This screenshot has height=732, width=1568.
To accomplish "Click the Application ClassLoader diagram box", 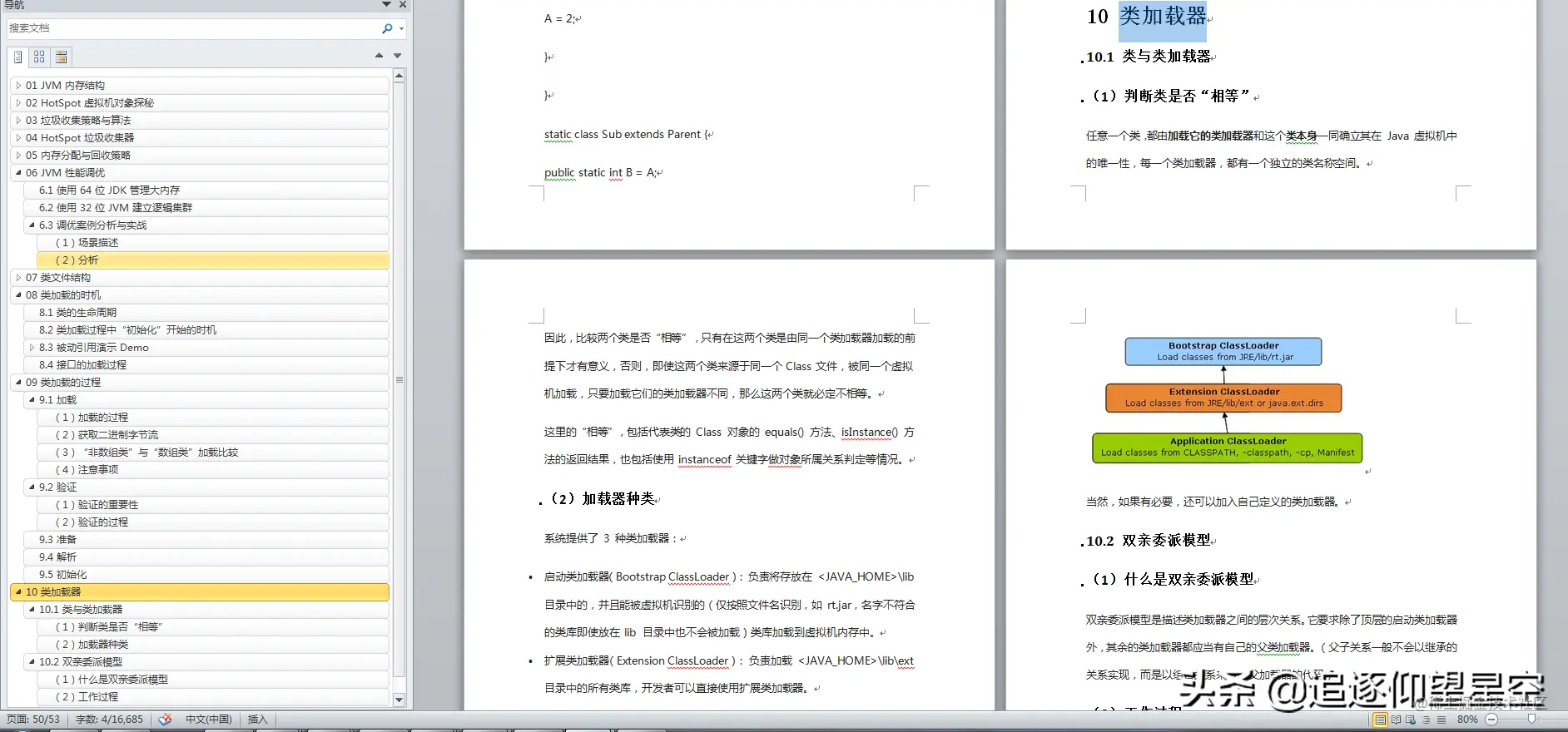I will click(x=1227, y=448).
